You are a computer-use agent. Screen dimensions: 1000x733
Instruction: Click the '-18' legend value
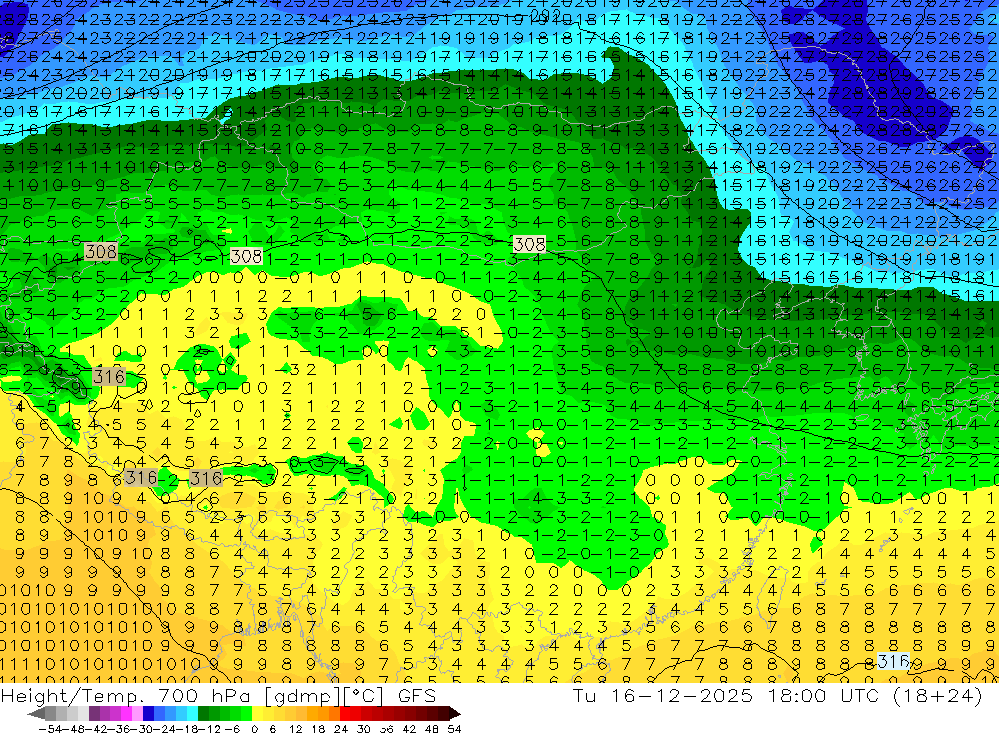[x=187, y=729]
